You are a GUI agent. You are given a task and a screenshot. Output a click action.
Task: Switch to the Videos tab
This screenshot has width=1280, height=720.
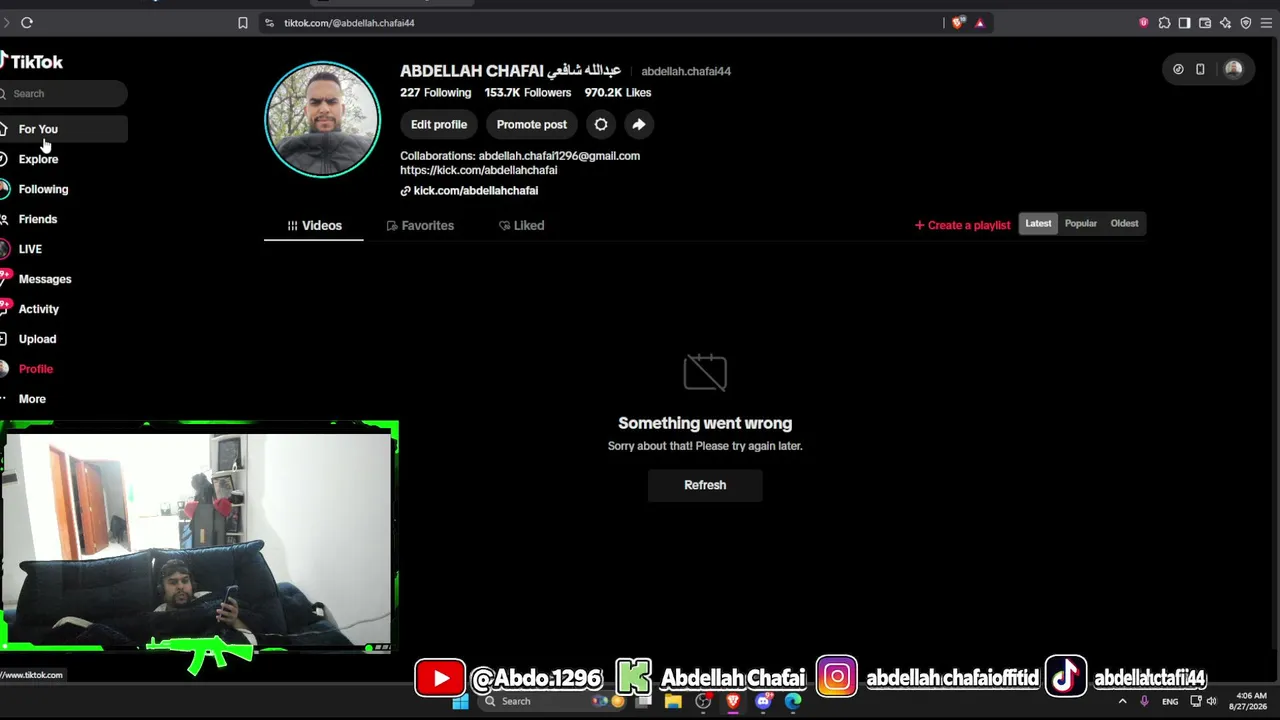click(x=314, y=225)
